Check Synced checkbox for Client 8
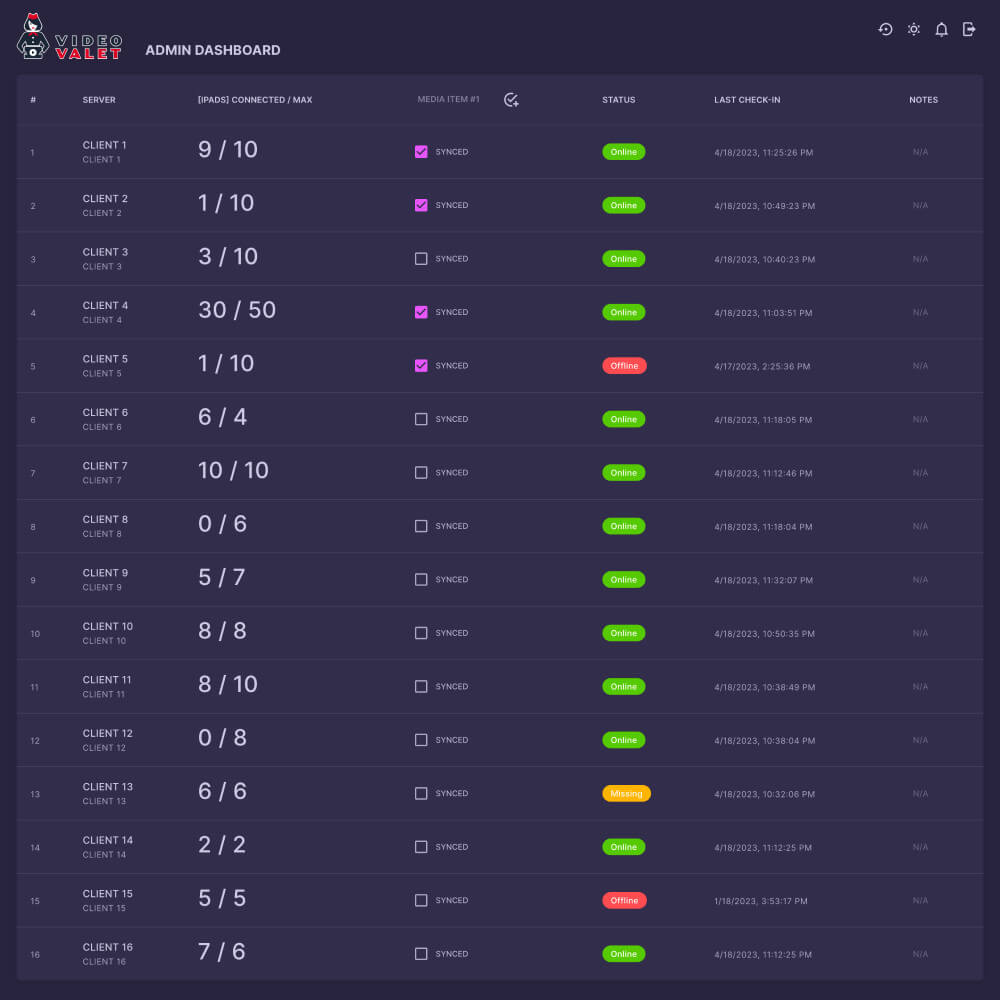Image resolution: width=1000 pixels, height=1000 pixels. (421, 526)
